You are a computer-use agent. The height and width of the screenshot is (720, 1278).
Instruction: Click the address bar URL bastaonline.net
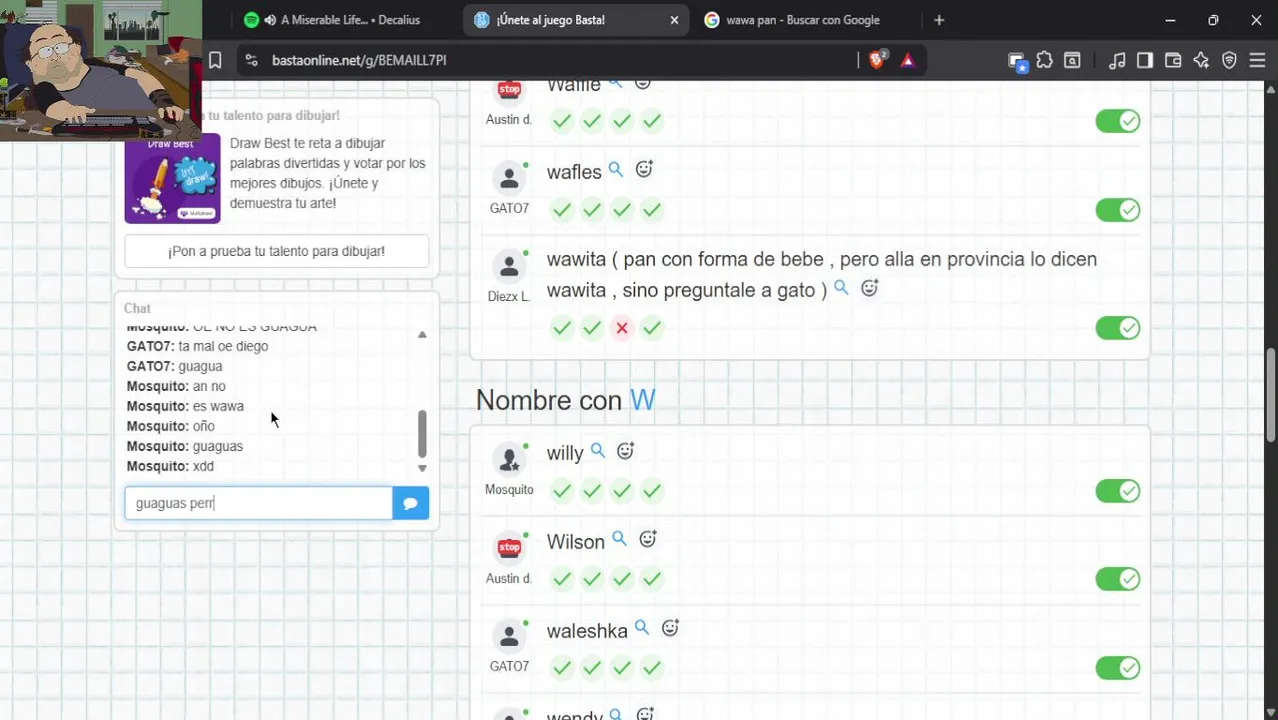[x=359, y=60]
